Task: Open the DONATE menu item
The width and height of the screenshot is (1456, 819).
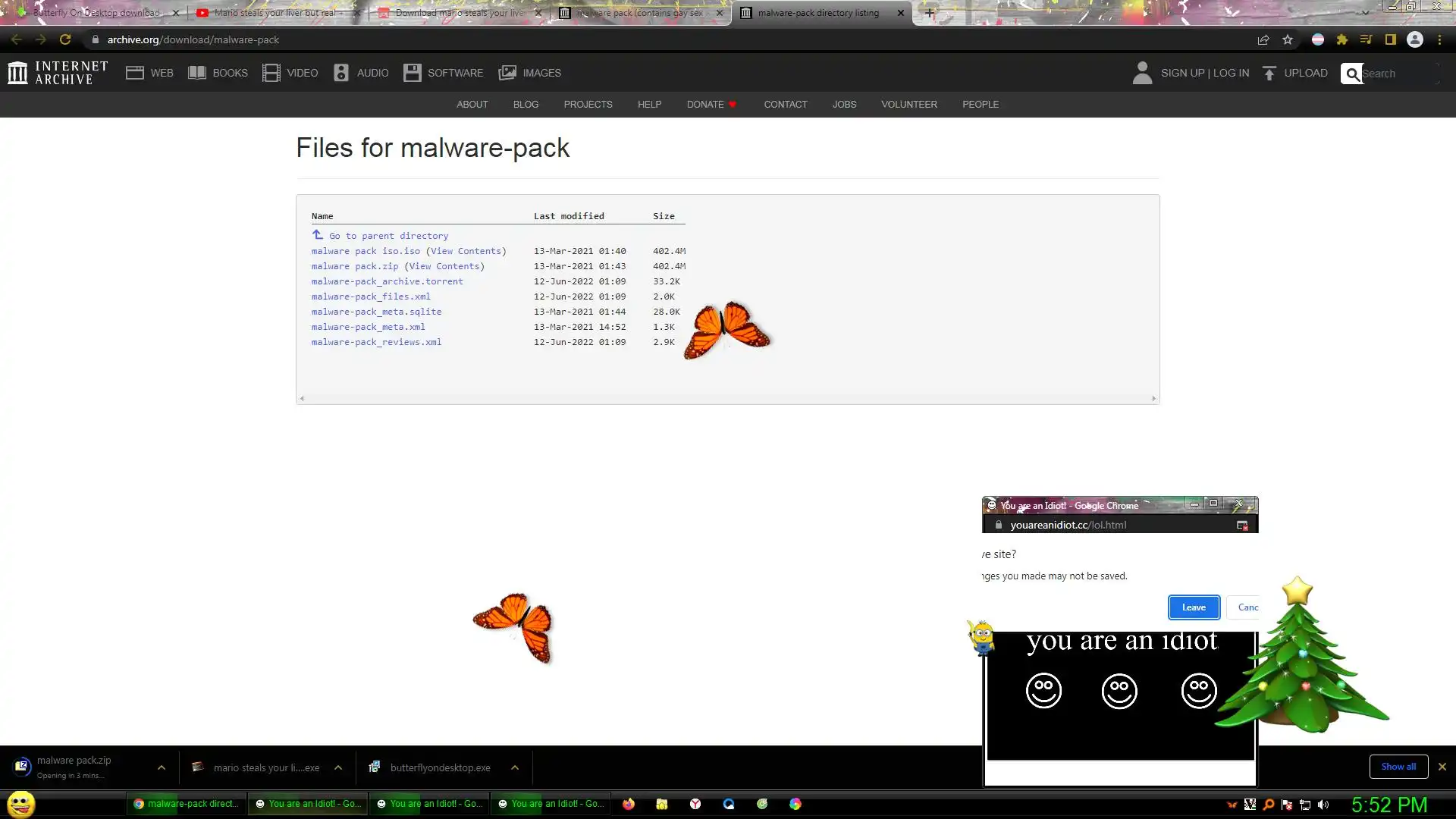Action: 705,104
